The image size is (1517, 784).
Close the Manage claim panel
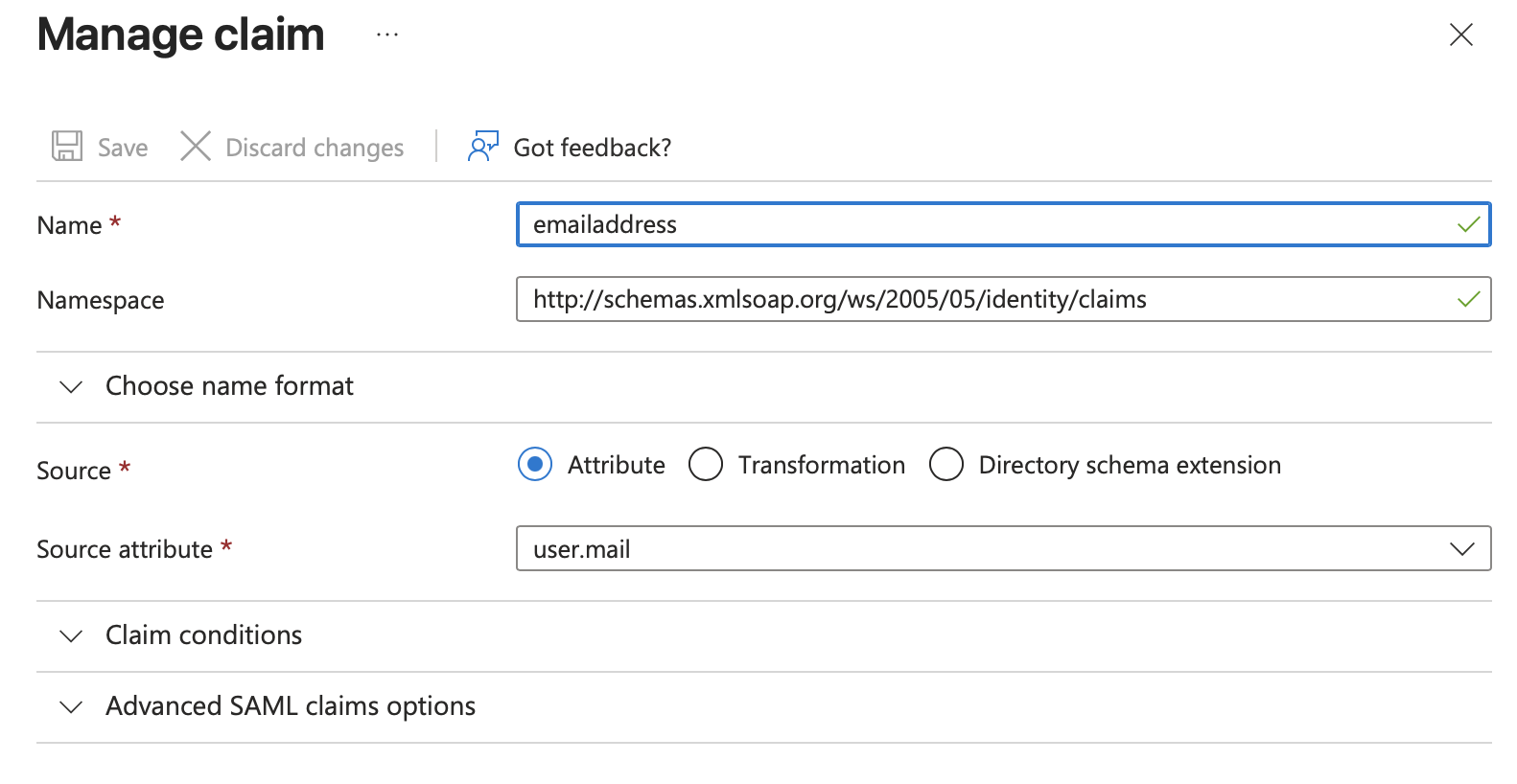(x=1460, y=35)
